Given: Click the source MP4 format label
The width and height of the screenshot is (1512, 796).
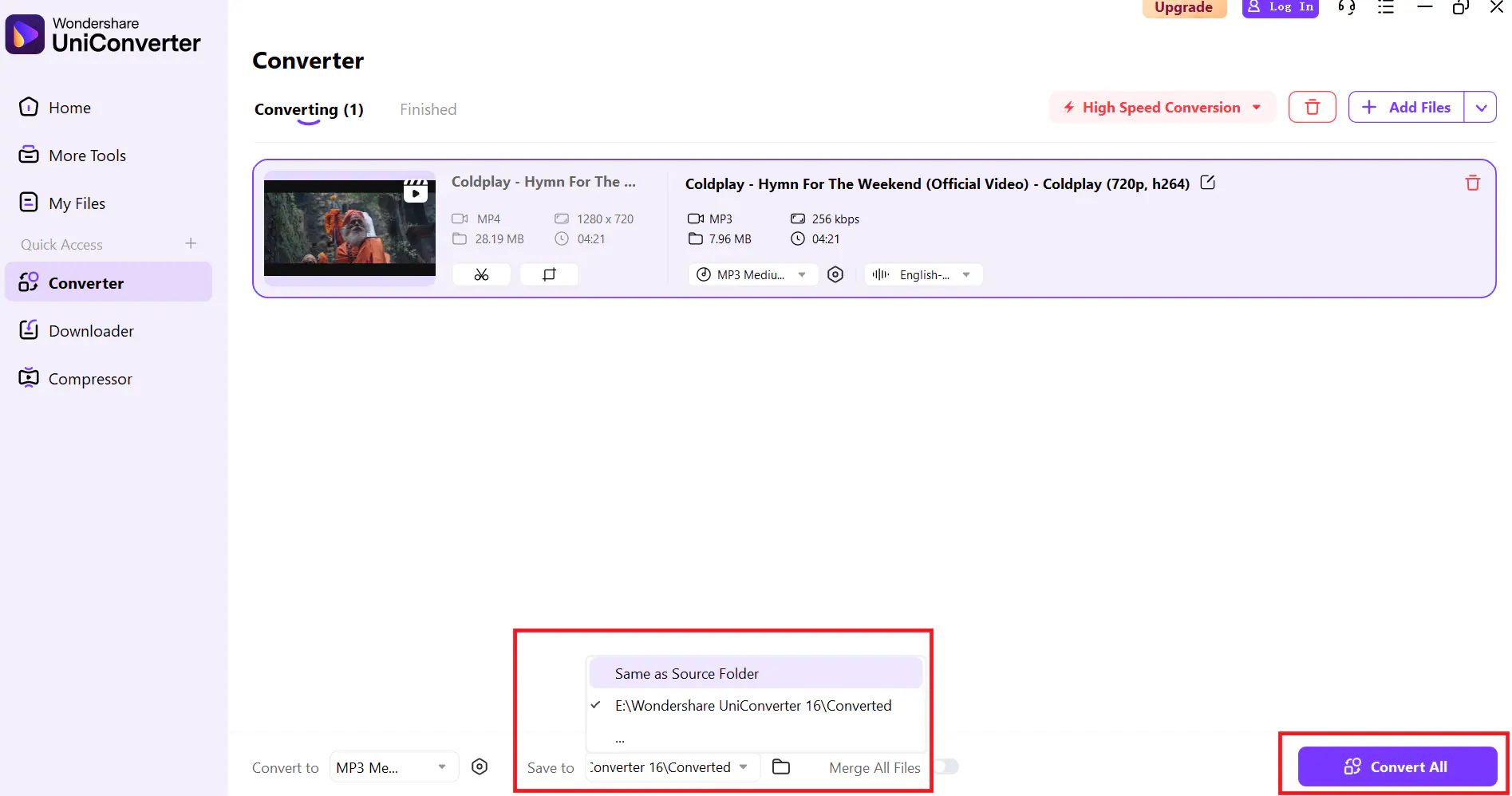Looking at the screenshot, I should pos(488,219).
